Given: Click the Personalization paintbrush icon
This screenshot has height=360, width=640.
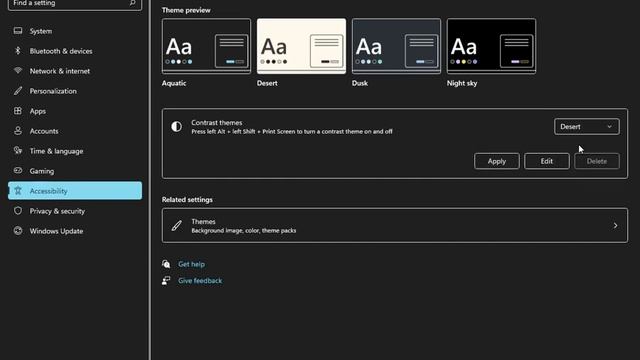Looking at the screenshot, I should (18, 91).
